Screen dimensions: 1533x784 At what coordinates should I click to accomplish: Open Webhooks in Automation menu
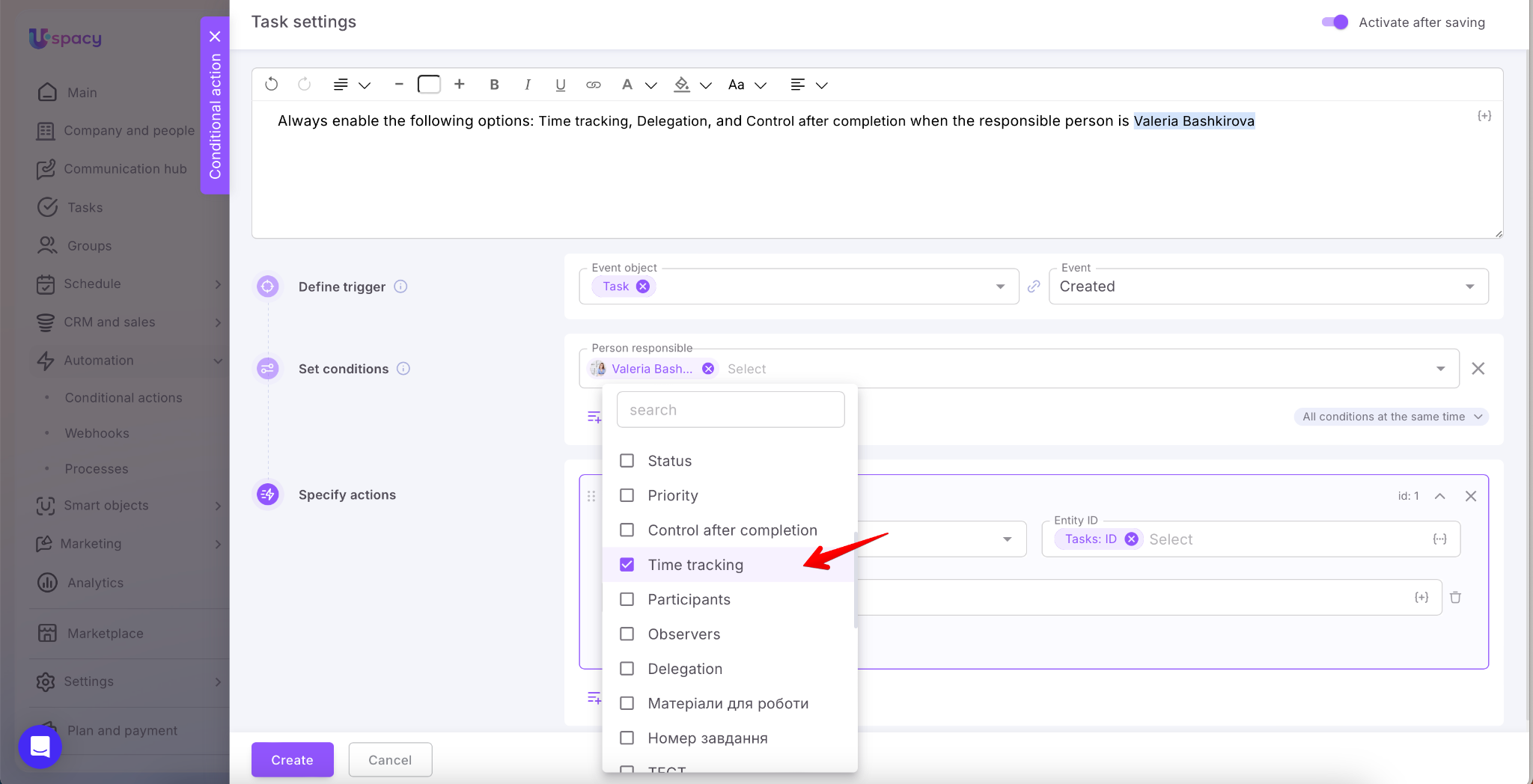pyautogui.click(x=97, y=433)
